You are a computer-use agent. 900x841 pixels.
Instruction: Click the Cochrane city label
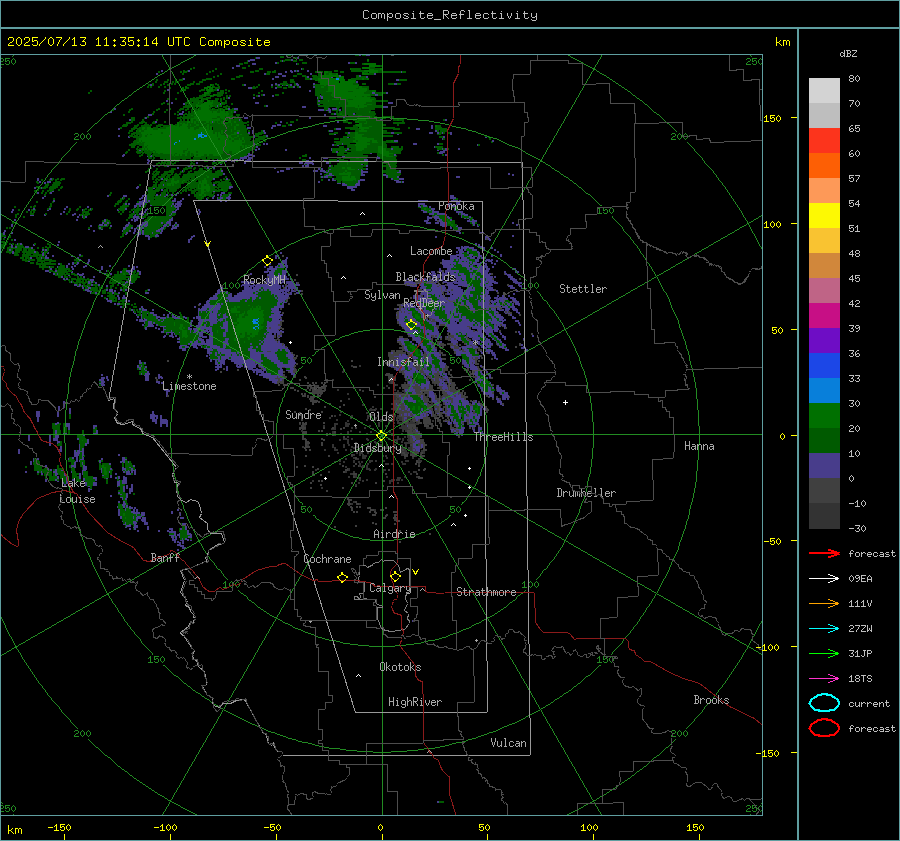pos(327,559)
